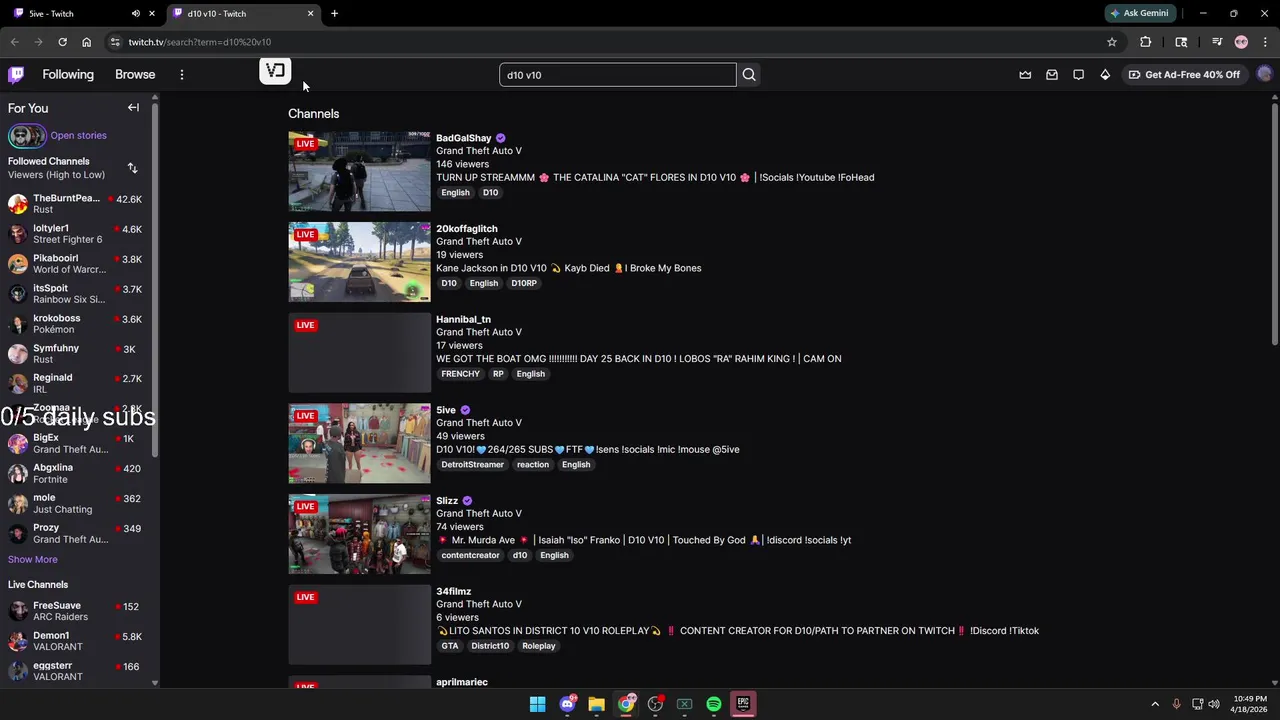Open the Get Bits diamond icon
The width and height of the screenshot is (1280, 720).
[x=1105, y=74]
